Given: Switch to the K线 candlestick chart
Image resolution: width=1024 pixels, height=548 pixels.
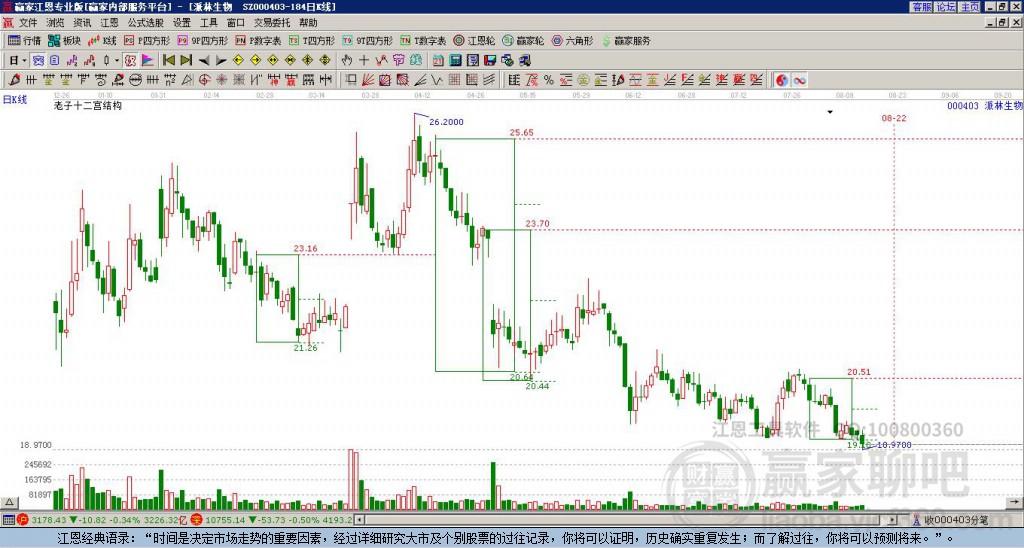Looking at the screenshot, I should 102,40.
